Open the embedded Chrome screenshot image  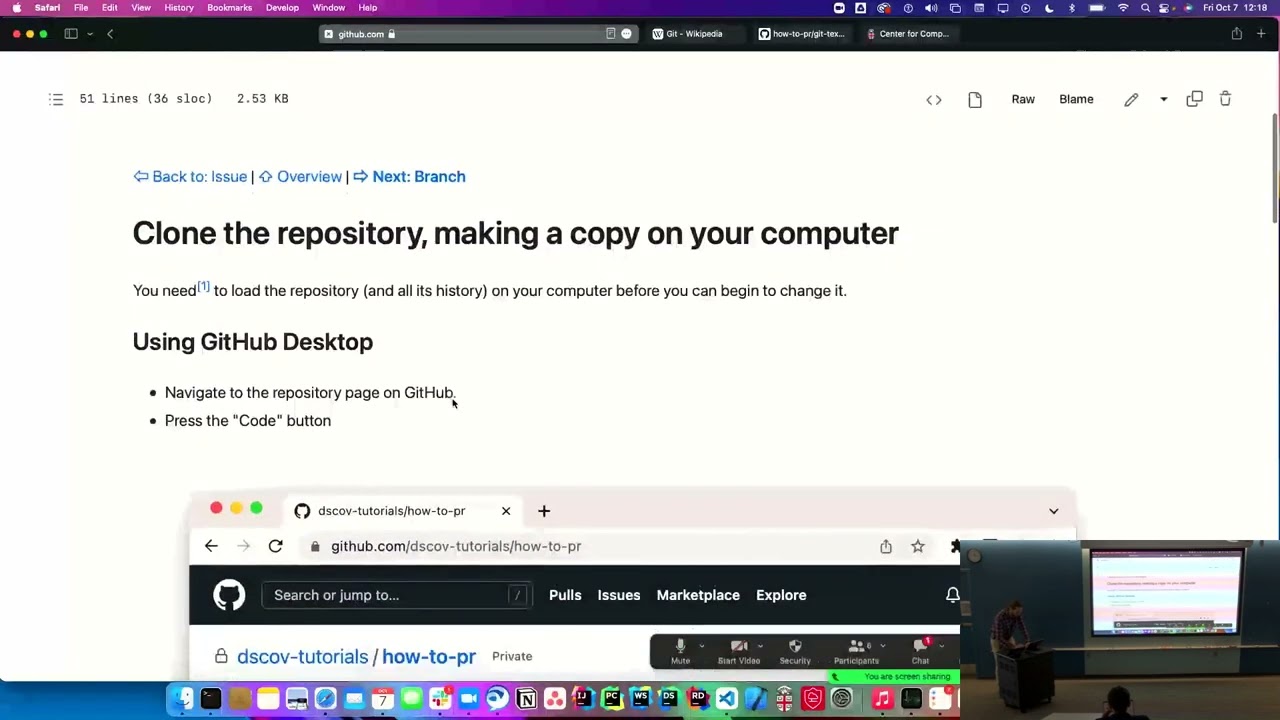pyautogui.click(x=632, y=584)
